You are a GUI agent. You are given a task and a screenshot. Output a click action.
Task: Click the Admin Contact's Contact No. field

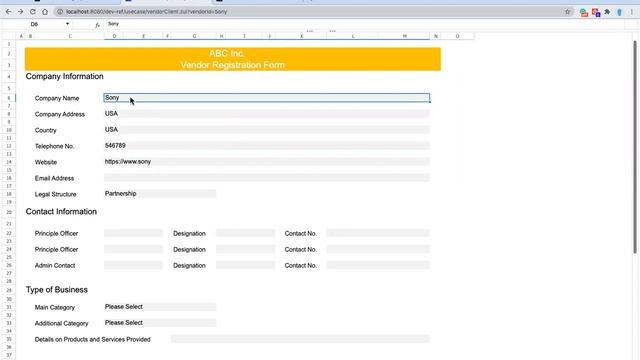pyautogui.click(x=378, y=265)
